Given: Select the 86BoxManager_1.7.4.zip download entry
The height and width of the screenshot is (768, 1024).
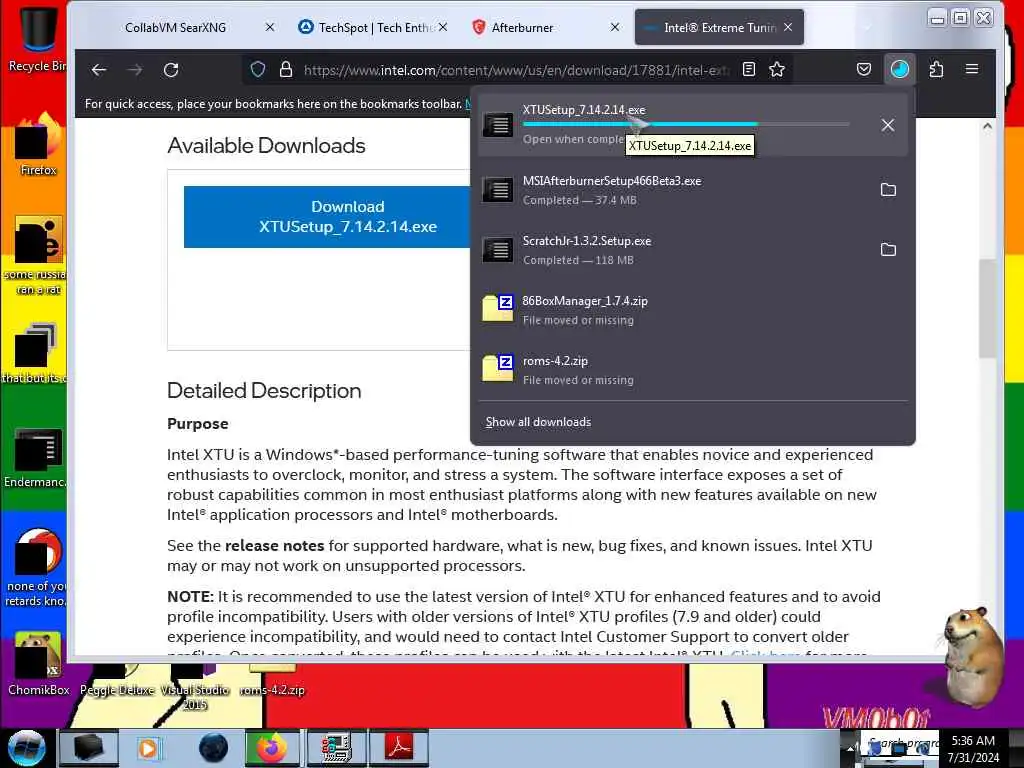Looking at the screenshot, I should (x=692, y=310).
